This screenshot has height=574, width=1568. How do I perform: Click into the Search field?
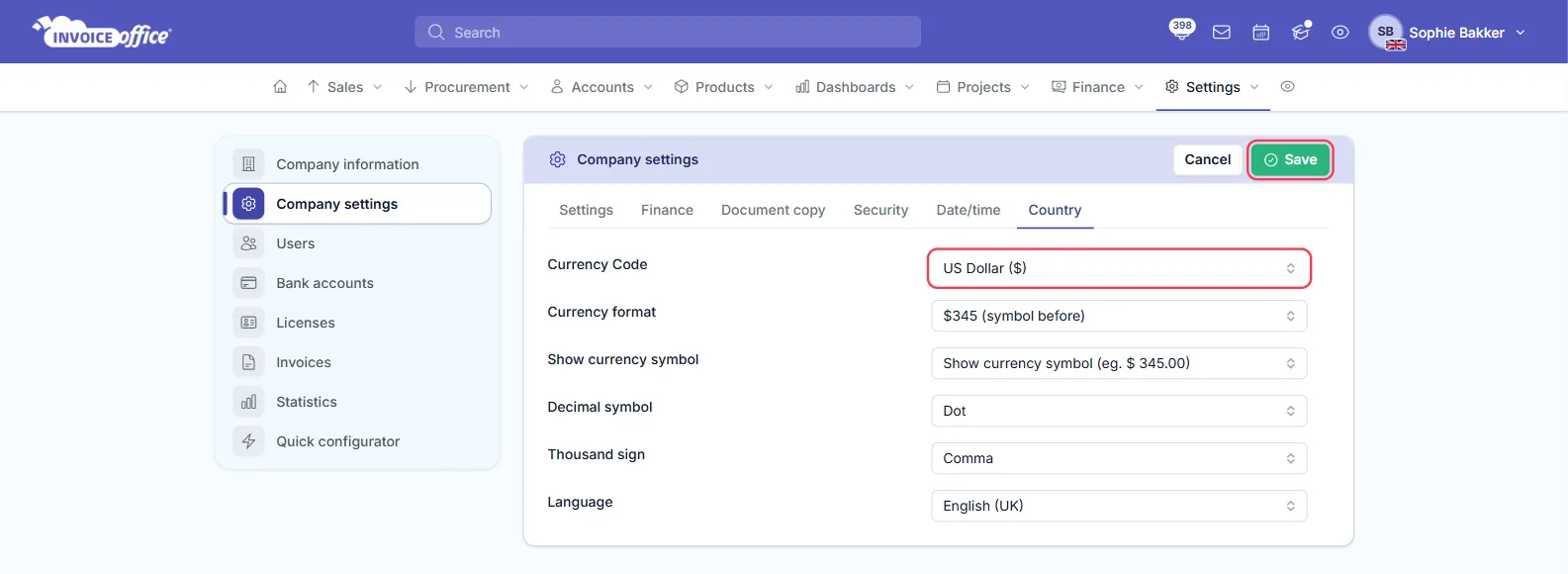click(x=668, y=32)
